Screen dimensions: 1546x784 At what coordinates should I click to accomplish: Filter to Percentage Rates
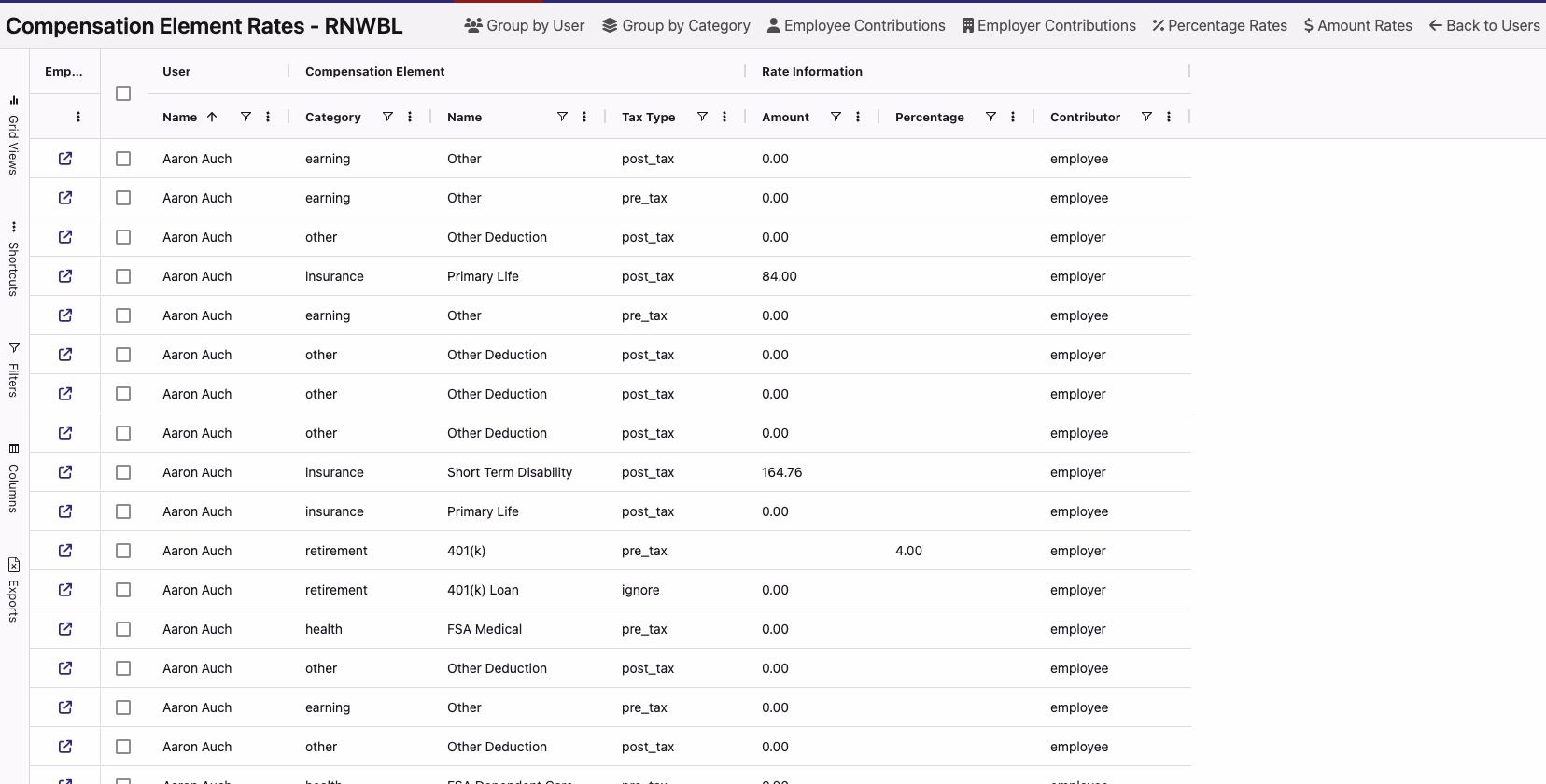tap(1219, 25)
